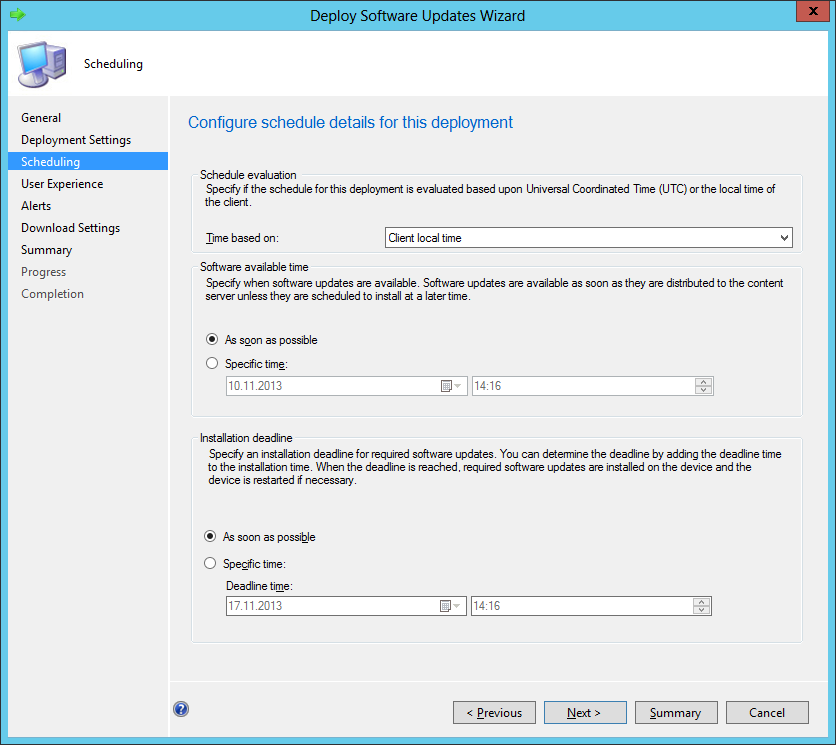
Task: Click the blue help question mark icon
Action: (181, 709)
